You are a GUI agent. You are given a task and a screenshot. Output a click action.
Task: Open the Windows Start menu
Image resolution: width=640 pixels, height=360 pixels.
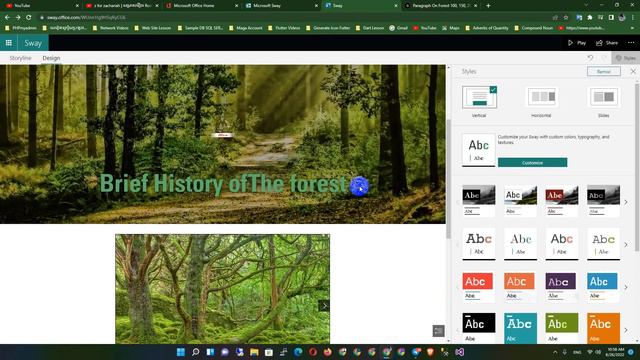tap(181, 352)
